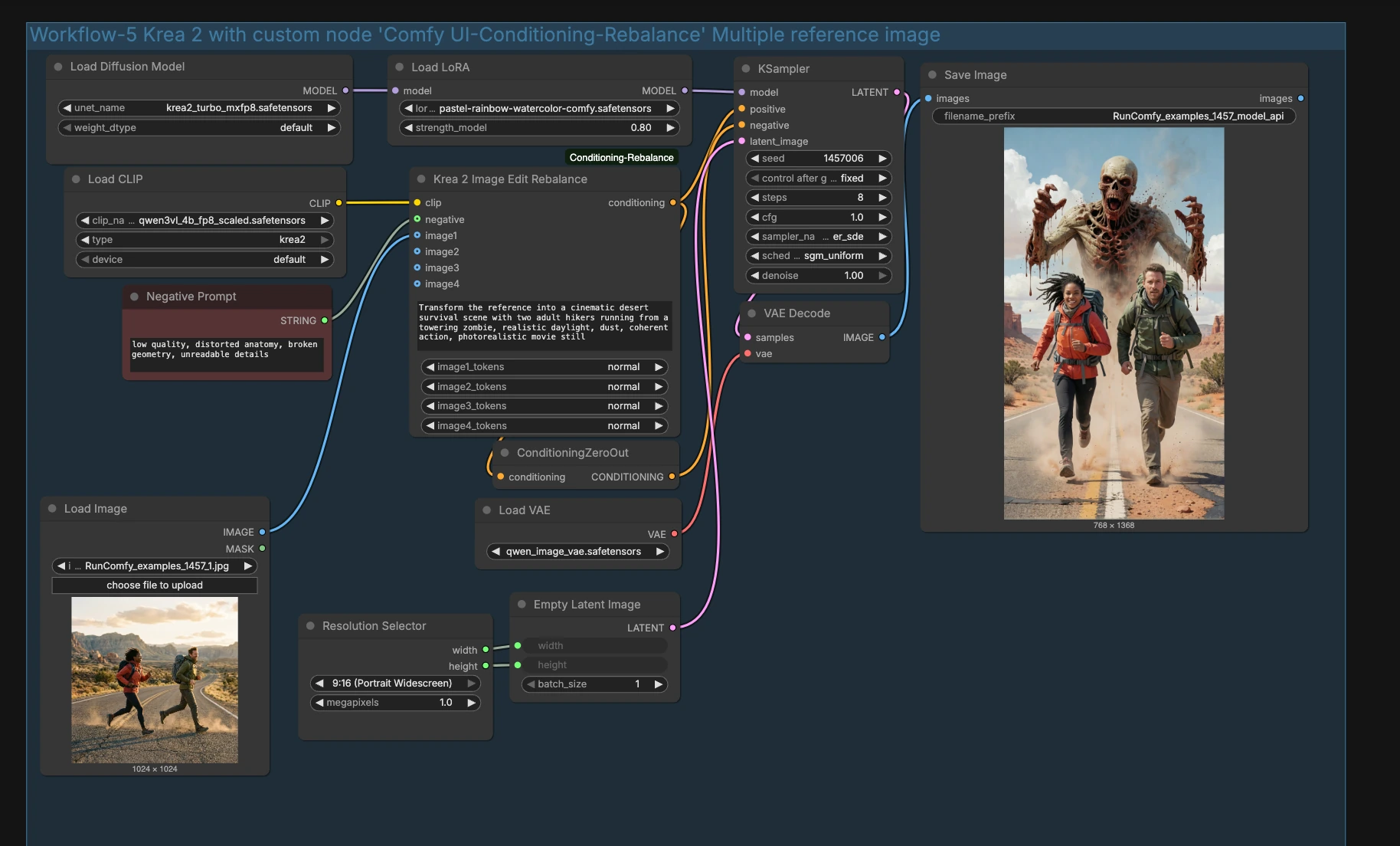Click next arrow on clip_name field
The width and height of the screenshot is (1400, 846).
325,221
